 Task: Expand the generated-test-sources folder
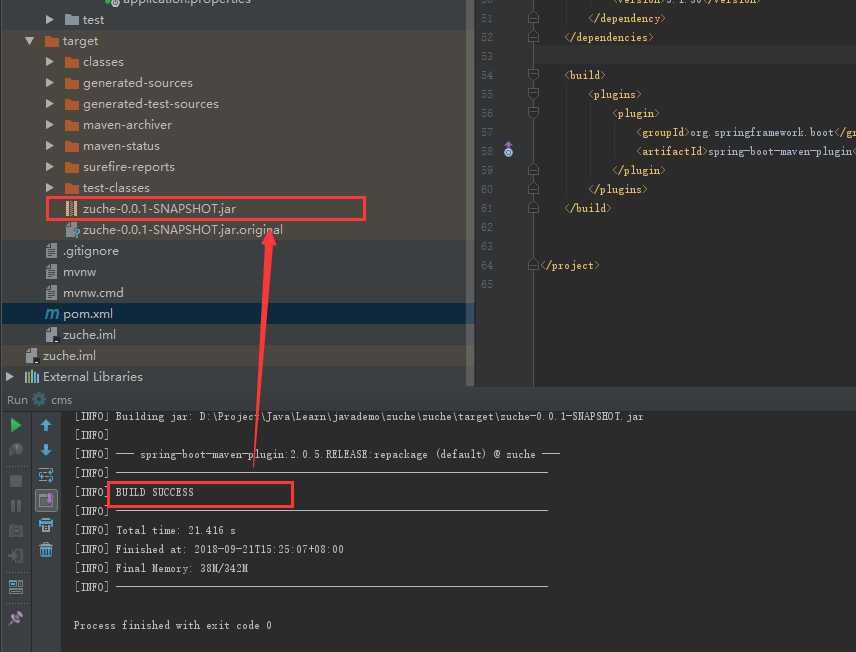click(x=50, y=104)
